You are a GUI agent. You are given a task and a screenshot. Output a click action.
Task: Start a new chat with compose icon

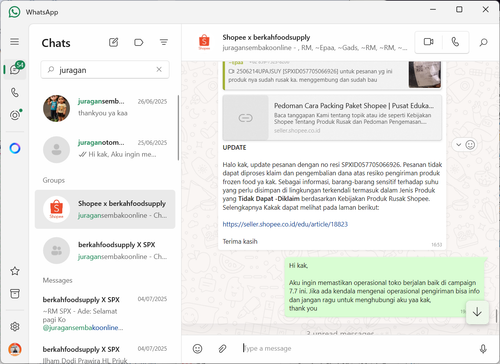(113, 42)
